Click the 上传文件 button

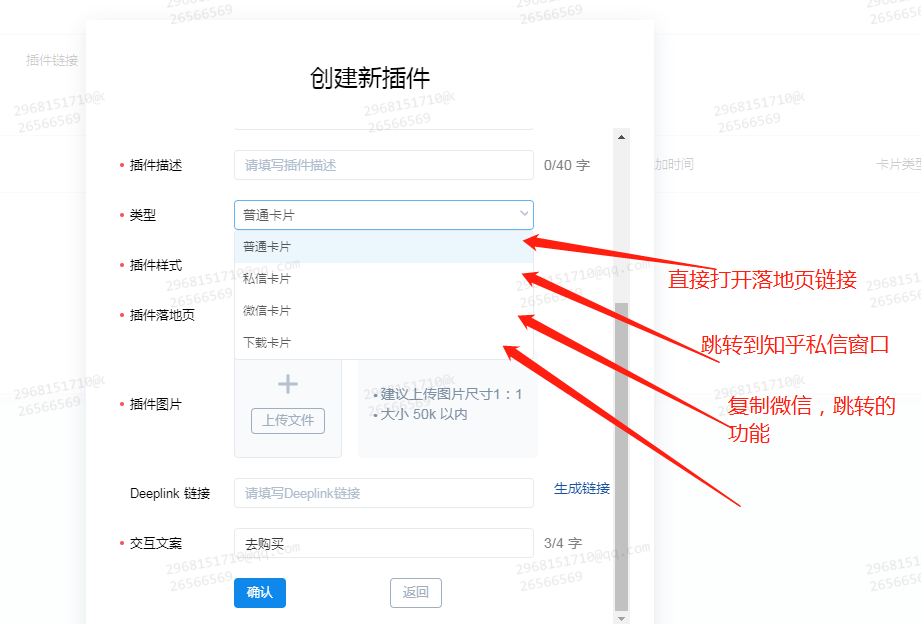pyautogui.click(x=288, y=421)
